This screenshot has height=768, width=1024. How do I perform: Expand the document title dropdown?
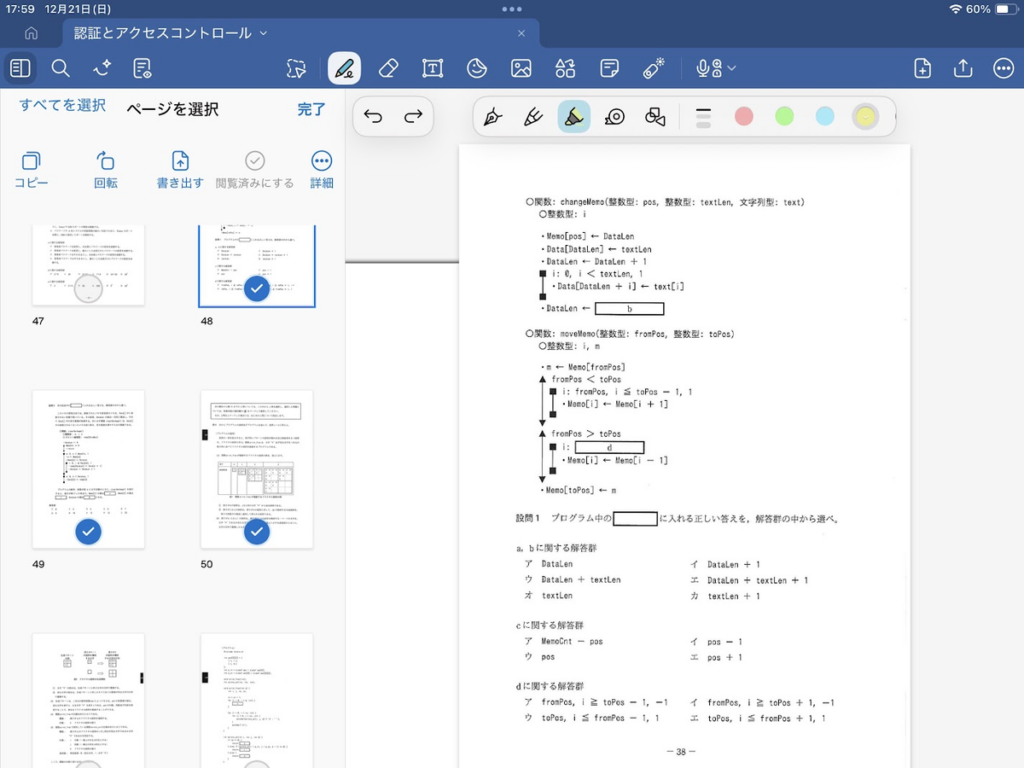point(264,33)
